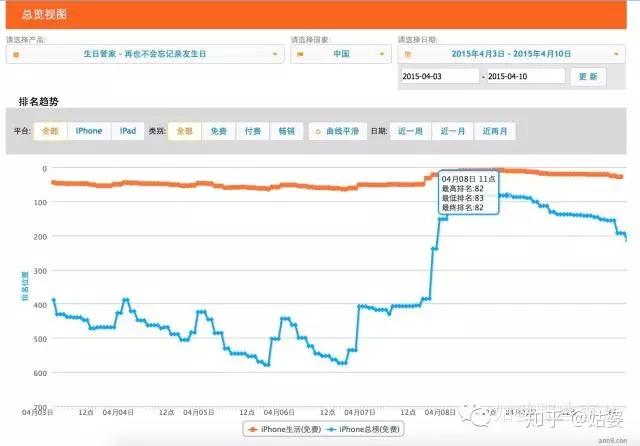Screen dimensions: 640x446
Task: Choose the 近一周 date range
Action: coord(410,131)
